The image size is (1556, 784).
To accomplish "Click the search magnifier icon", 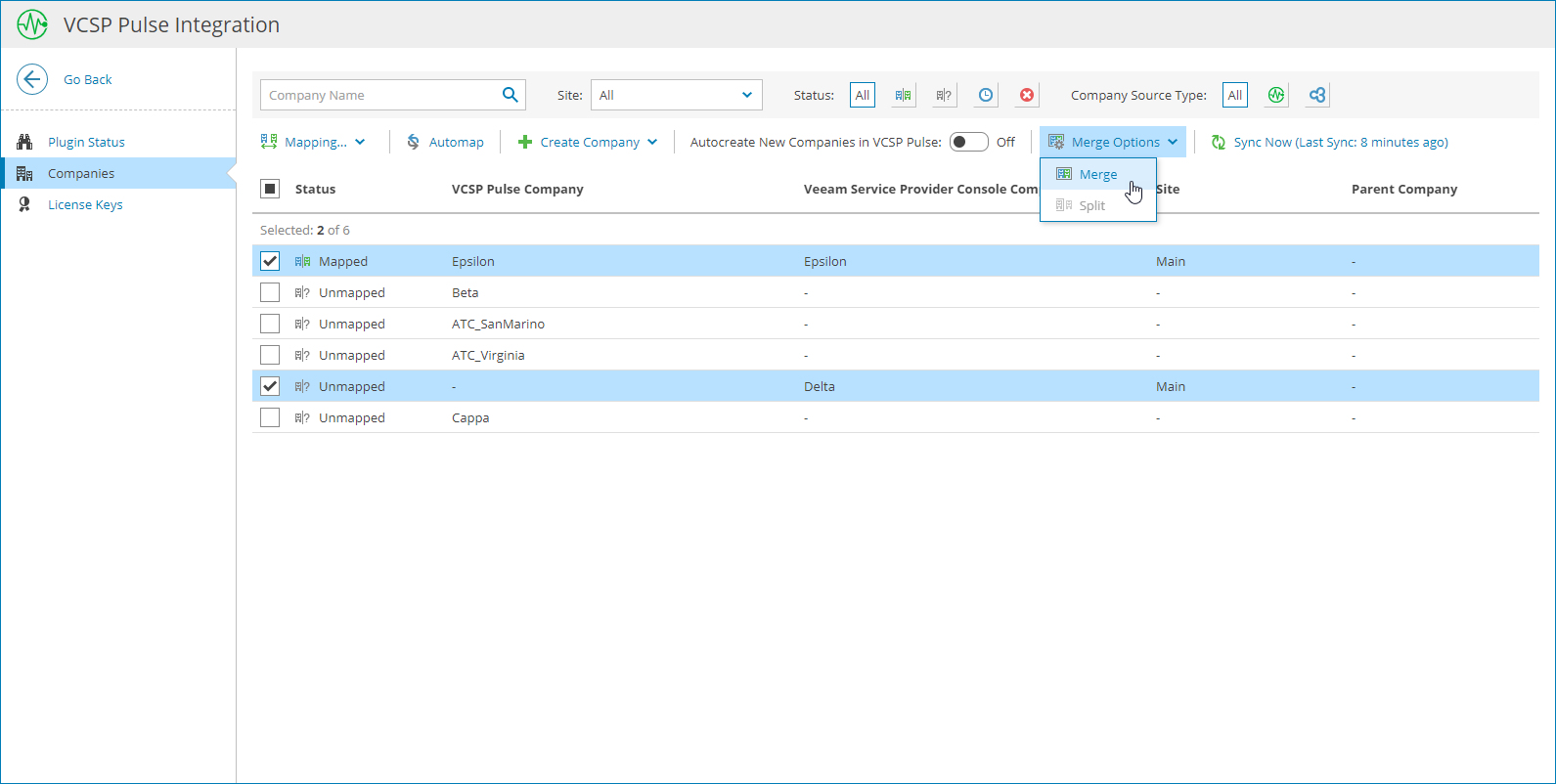I will [x=510, y=95].
